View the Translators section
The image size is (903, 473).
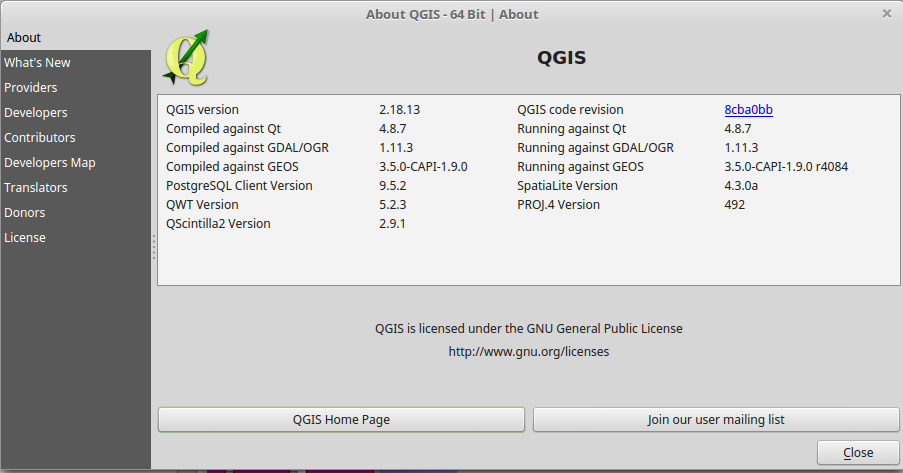[75, 187]
